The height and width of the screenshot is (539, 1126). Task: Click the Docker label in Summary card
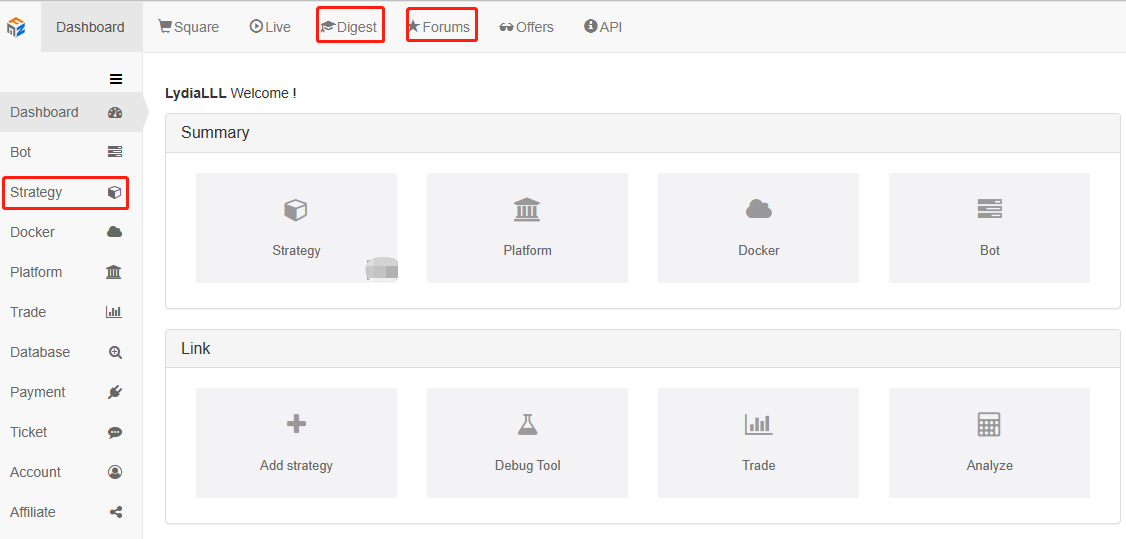pos(759,250)
